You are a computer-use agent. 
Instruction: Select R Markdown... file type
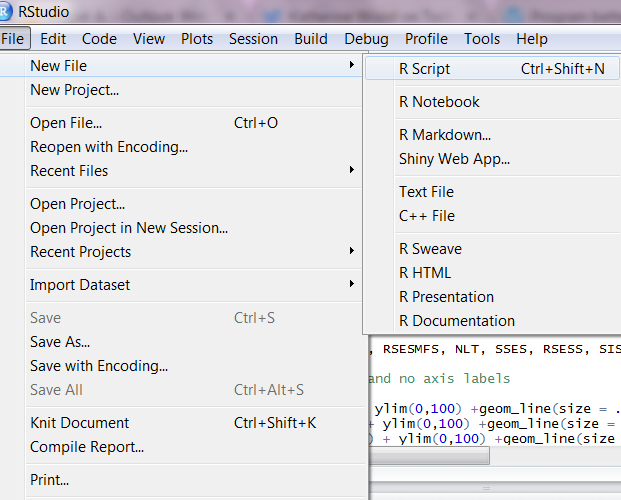[x=444, y=135]
